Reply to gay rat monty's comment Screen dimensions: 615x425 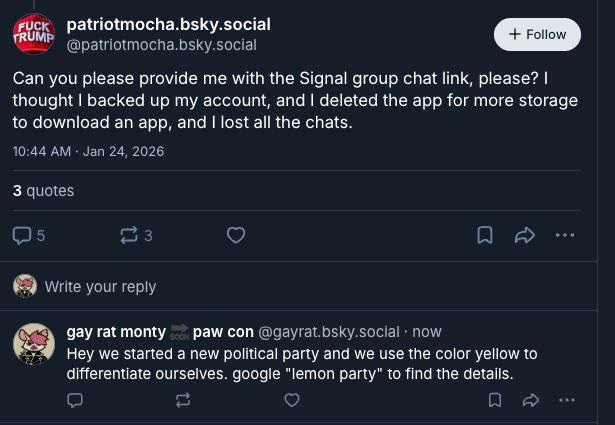tap(74, 400)
